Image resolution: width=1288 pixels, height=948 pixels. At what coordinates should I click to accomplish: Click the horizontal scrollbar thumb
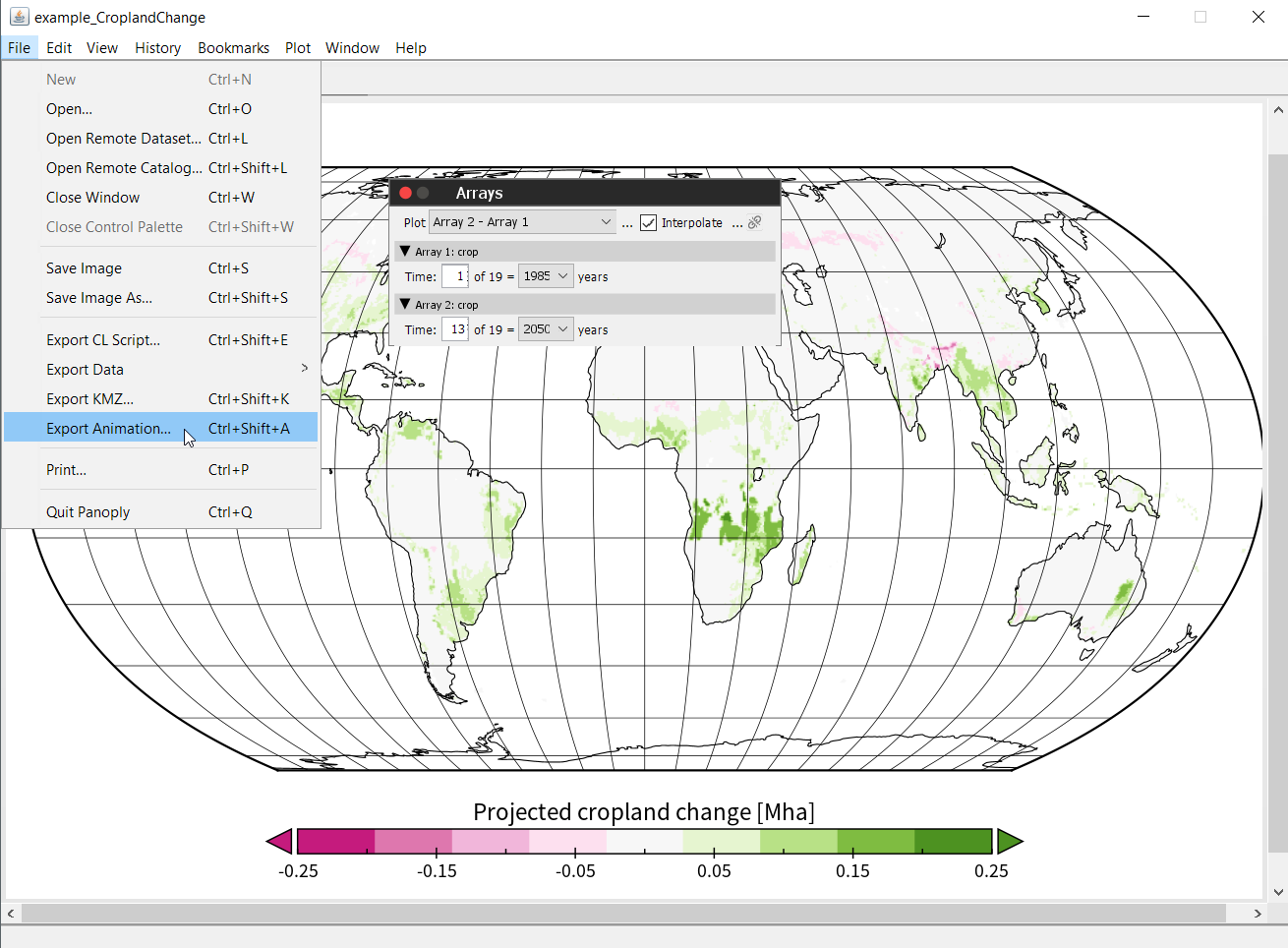[624, 914]
